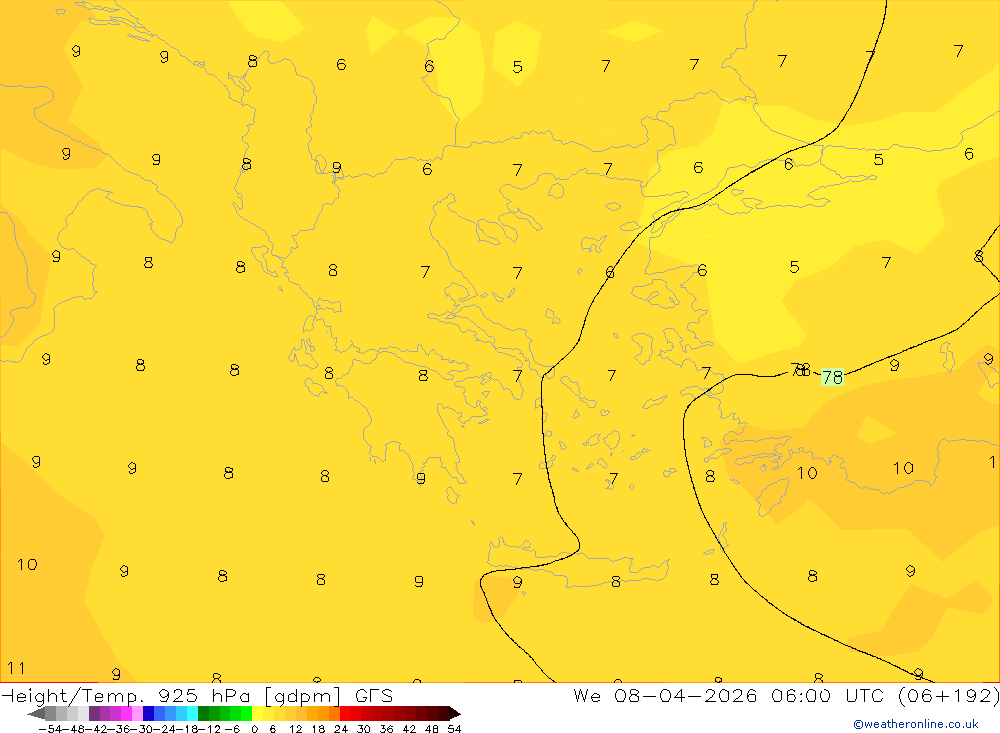Click the 11 temperature value on the map
Image resolution: width=1000 pixels, height=733 pixels.
16,668
